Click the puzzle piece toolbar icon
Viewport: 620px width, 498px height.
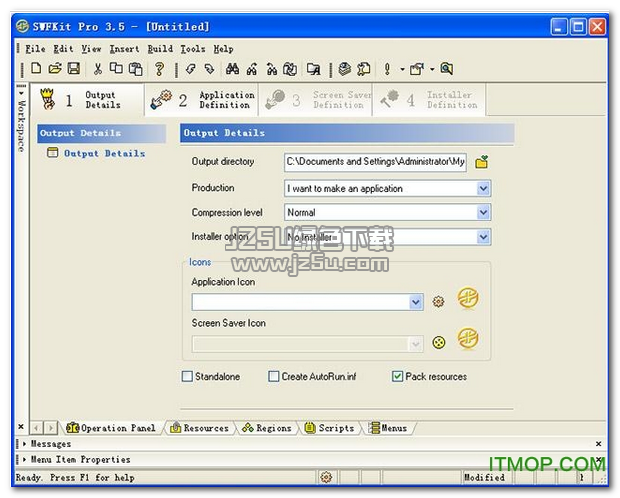click(364, 69)
